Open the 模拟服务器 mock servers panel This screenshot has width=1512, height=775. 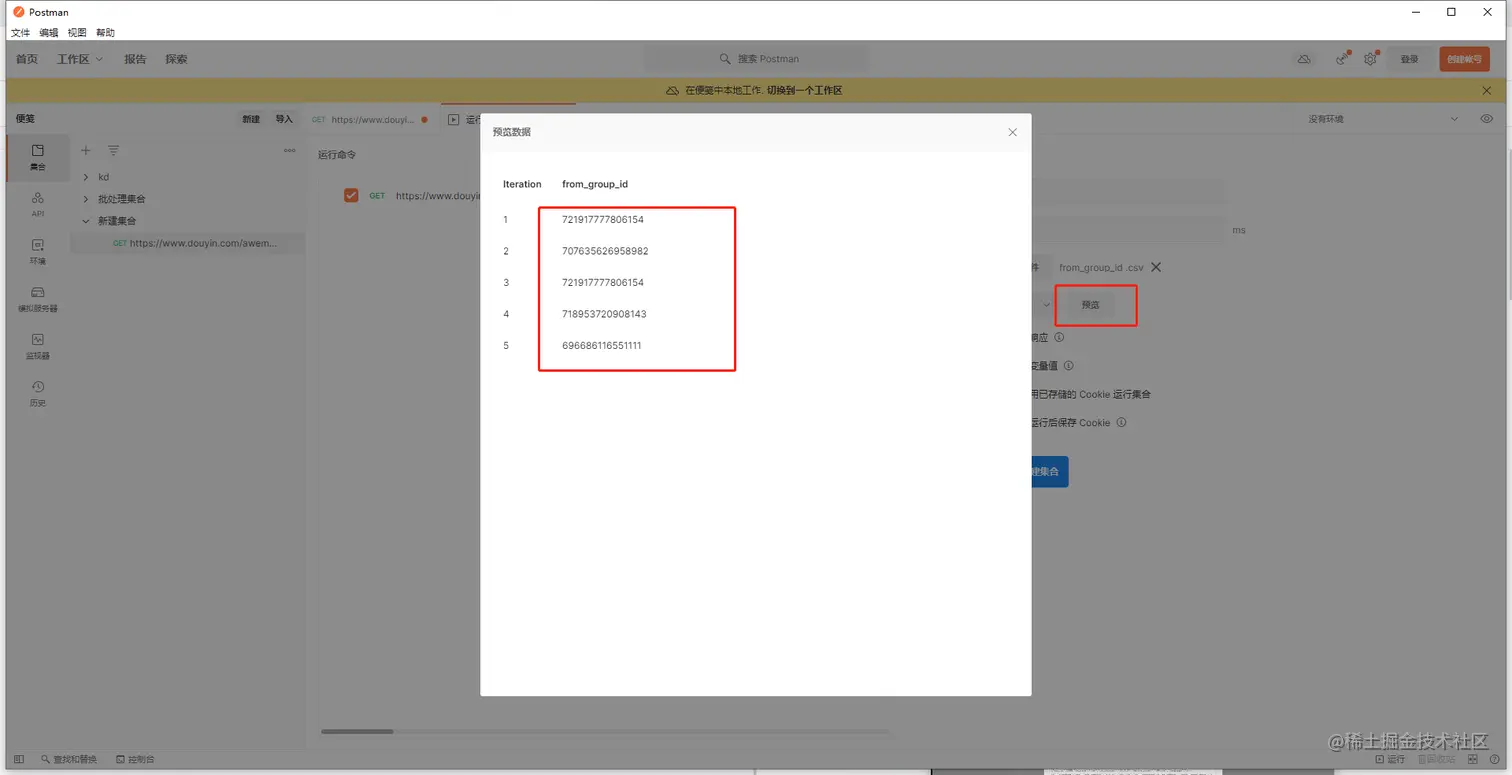coord(38,299)
